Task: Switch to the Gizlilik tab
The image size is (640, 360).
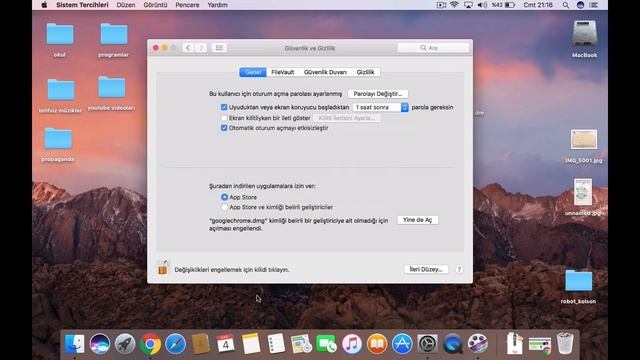Action: pyautogui.click(x=365, y=72)
